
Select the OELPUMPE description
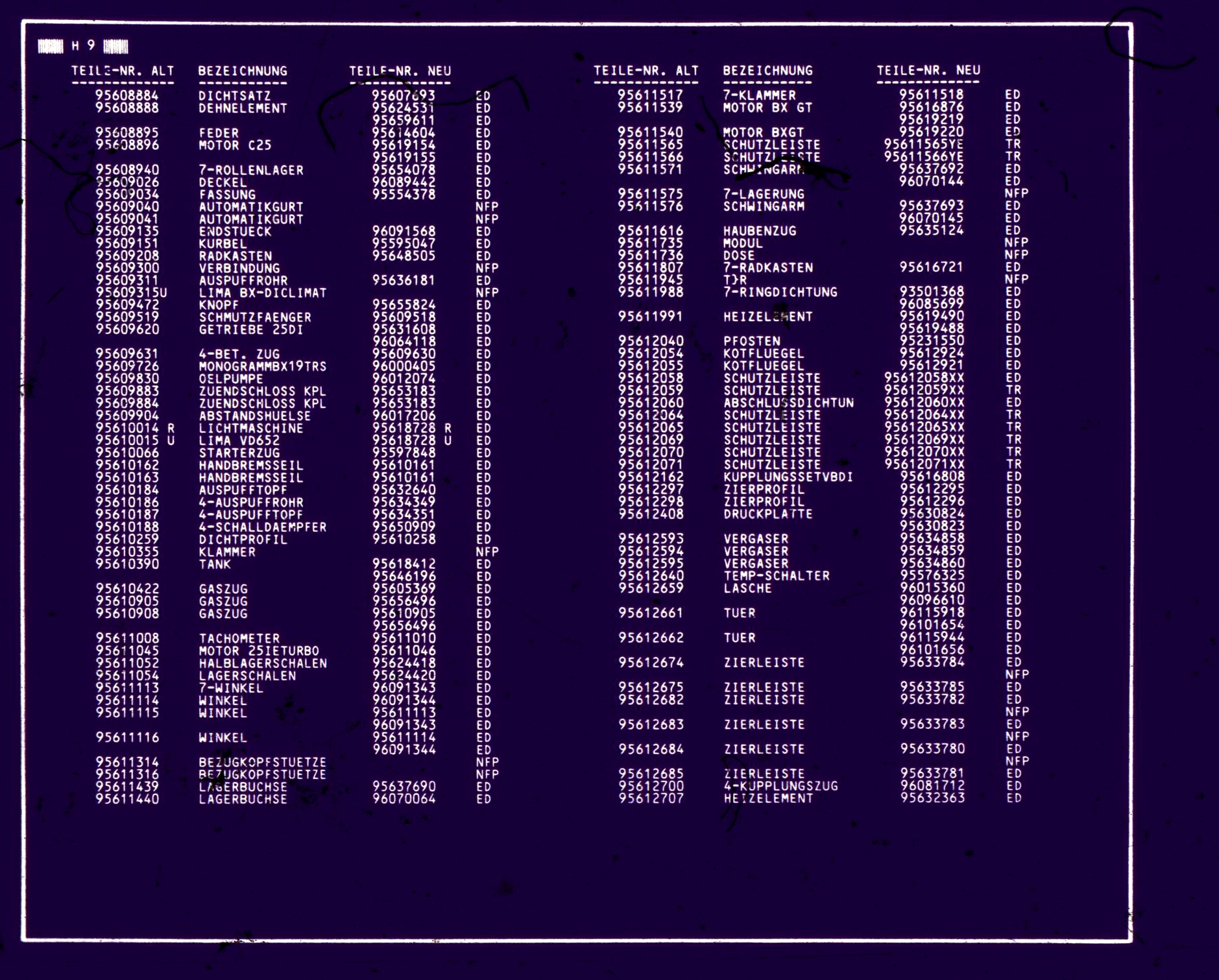[x=231, y=379]
